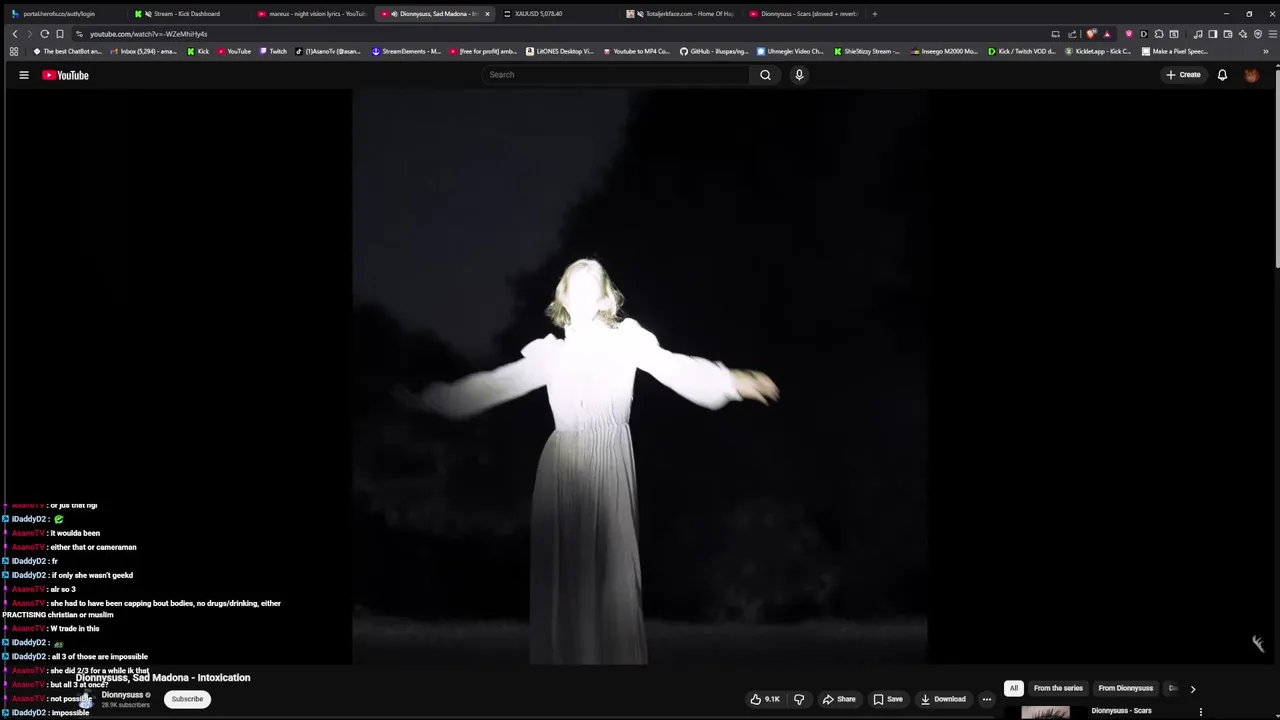Subscribe to the Dionnysuss channel
Viewport: 1280px width, 720px height.
pos(187,699)
